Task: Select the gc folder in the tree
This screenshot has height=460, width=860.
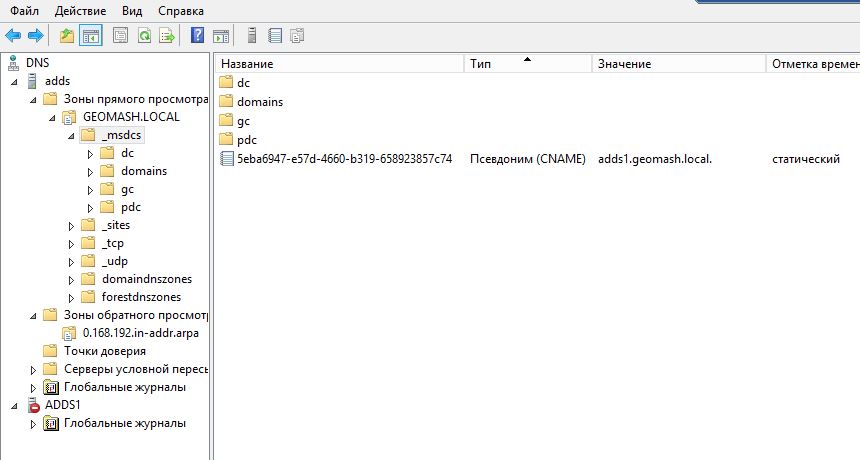Action: tap(127, 190)
